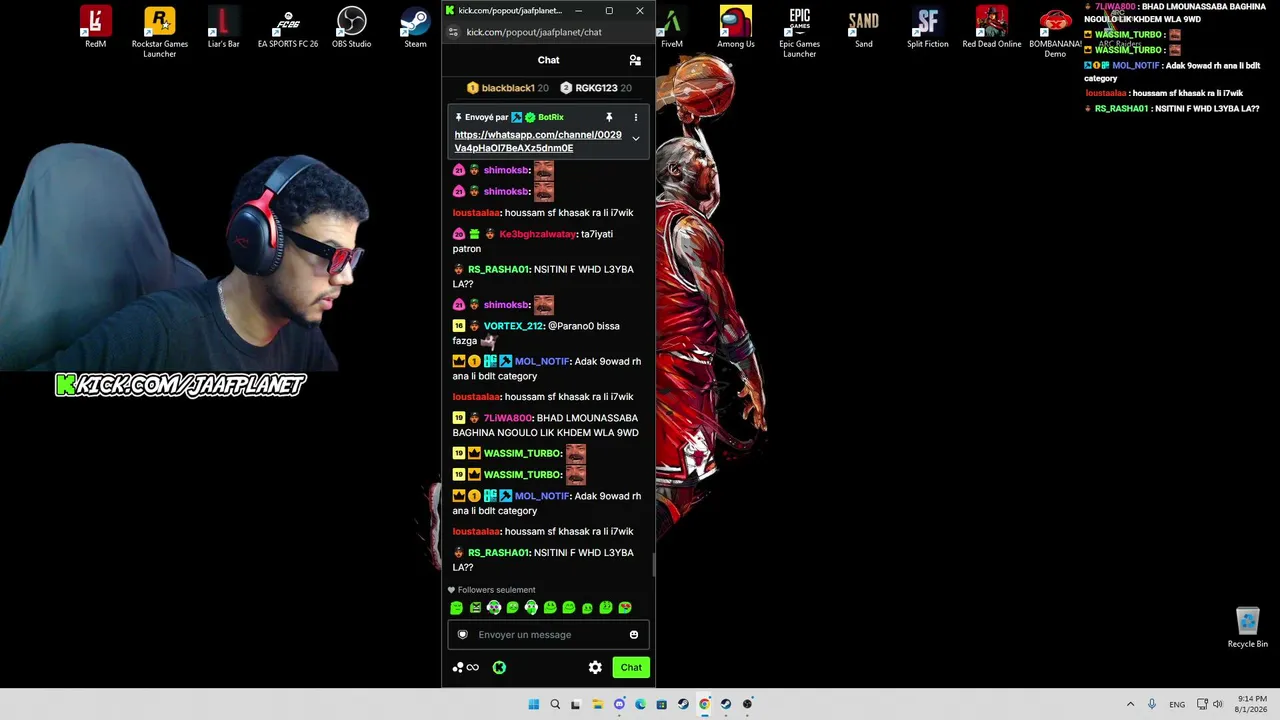Open the RedM desktop shortcut
This screenshot has width=1280, height=720.
95,28
